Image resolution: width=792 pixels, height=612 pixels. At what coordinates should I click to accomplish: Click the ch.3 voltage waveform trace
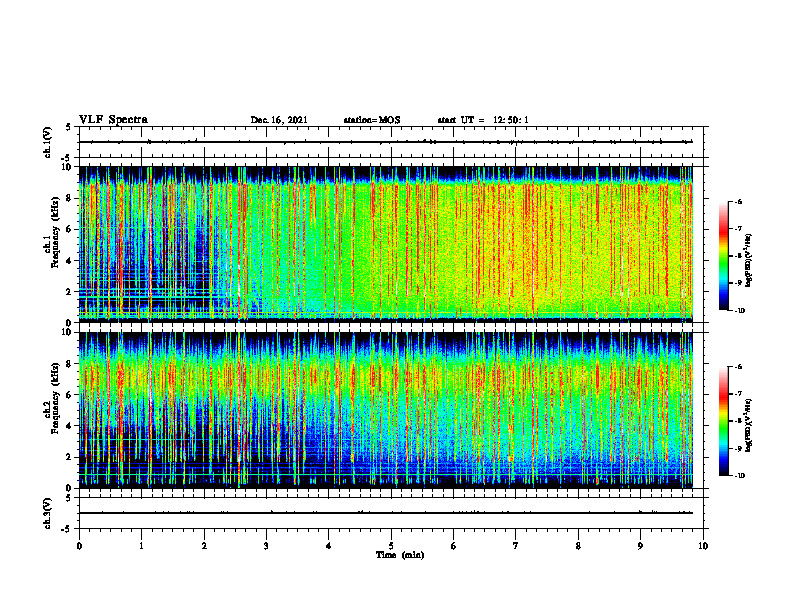[386, 513]
